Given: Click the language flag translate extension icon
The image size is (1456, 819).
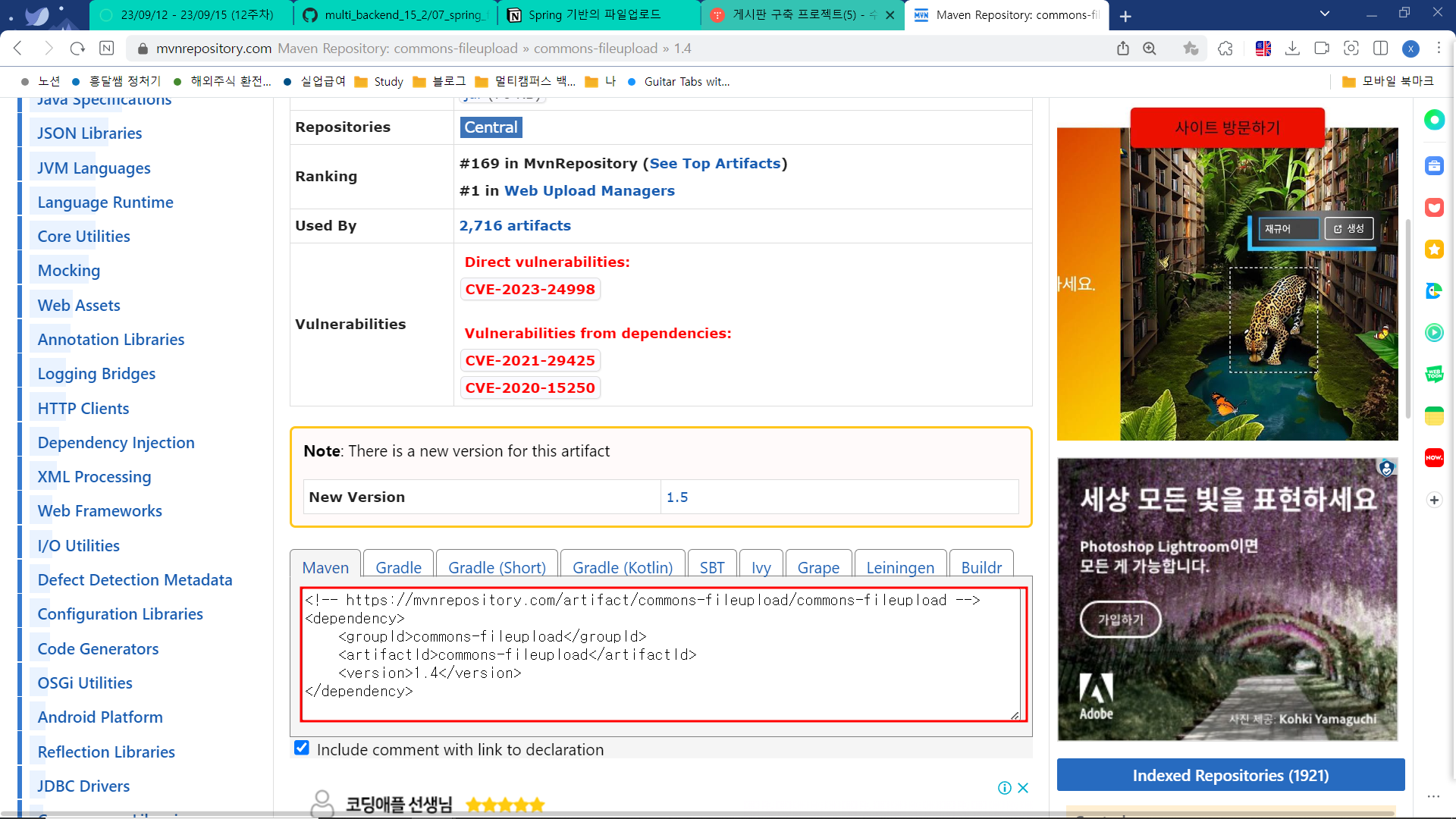Looking at the screenshot, I should (1263, 49).
